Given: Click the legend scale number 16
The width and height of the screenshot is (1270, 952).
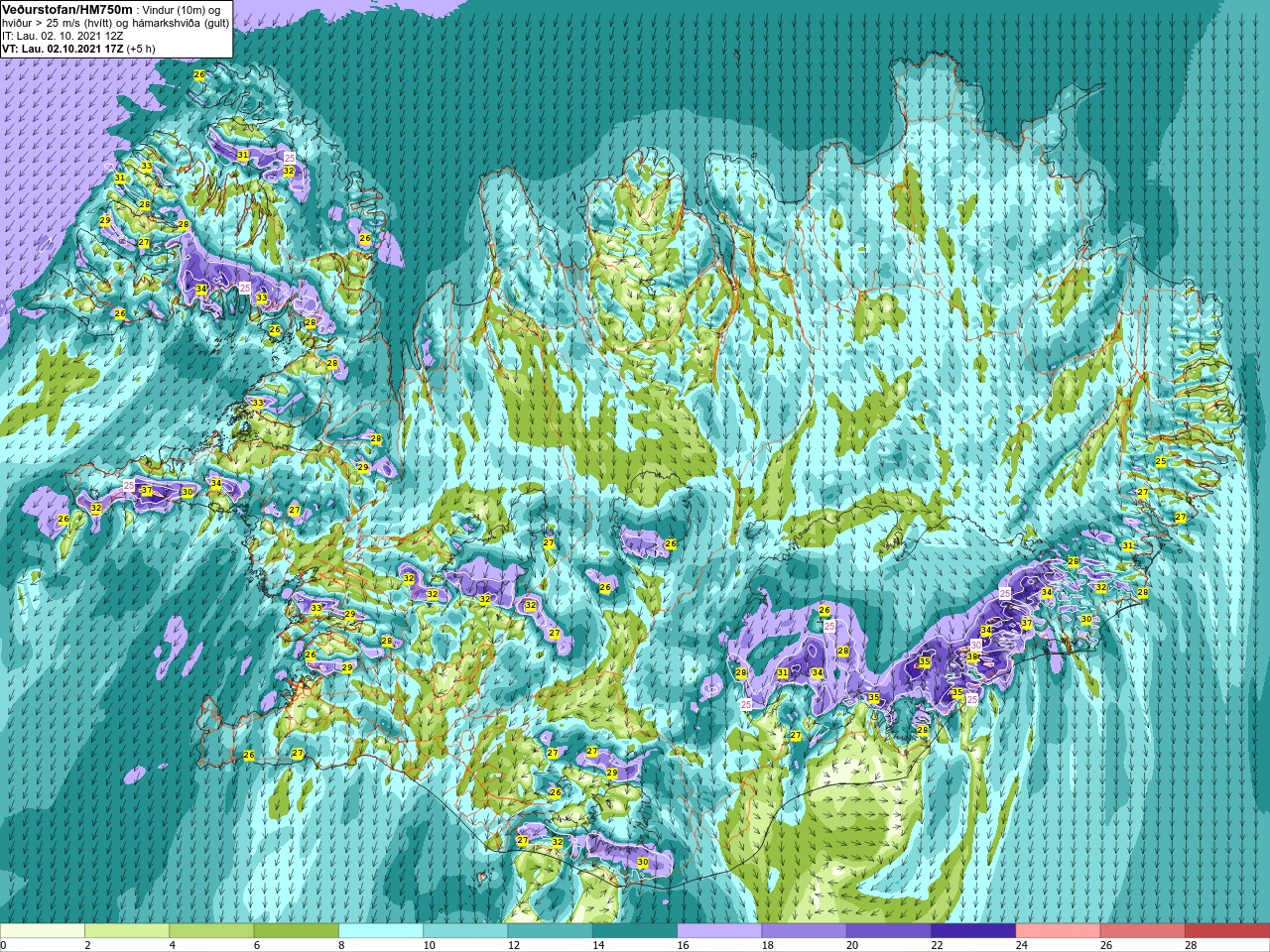Looking at the screenshot, I should coord(683,945).
